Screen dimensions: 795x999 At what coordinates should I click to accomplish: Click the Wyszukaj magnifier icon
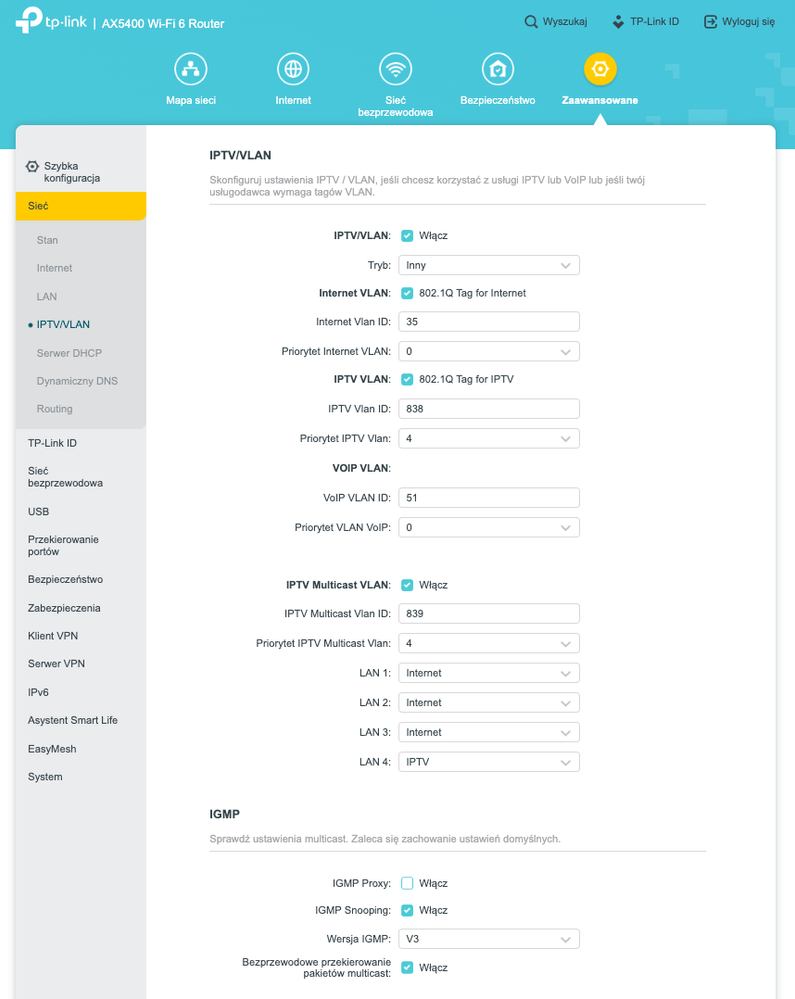531,21
